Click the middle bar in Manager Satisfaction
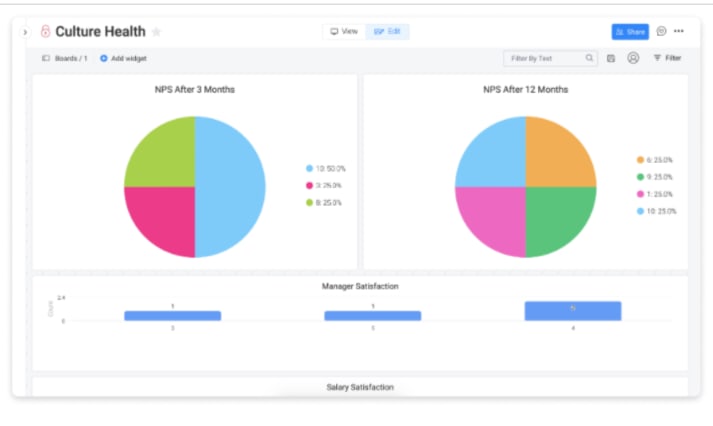The height and width of the screenshot is (426, 713). [373, 316]
